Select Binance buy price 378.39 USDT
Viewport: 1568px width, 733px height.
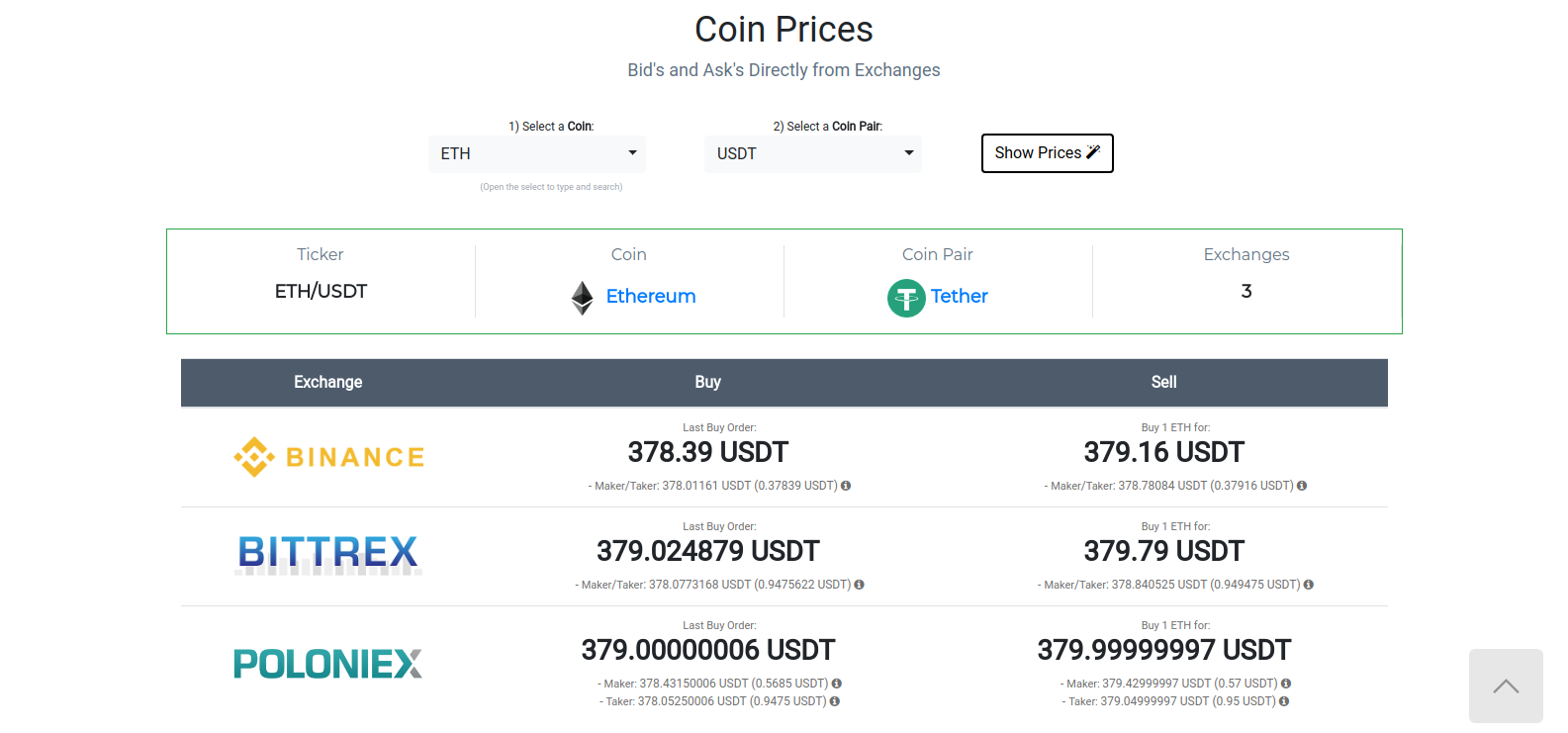[x=708, y=452]
